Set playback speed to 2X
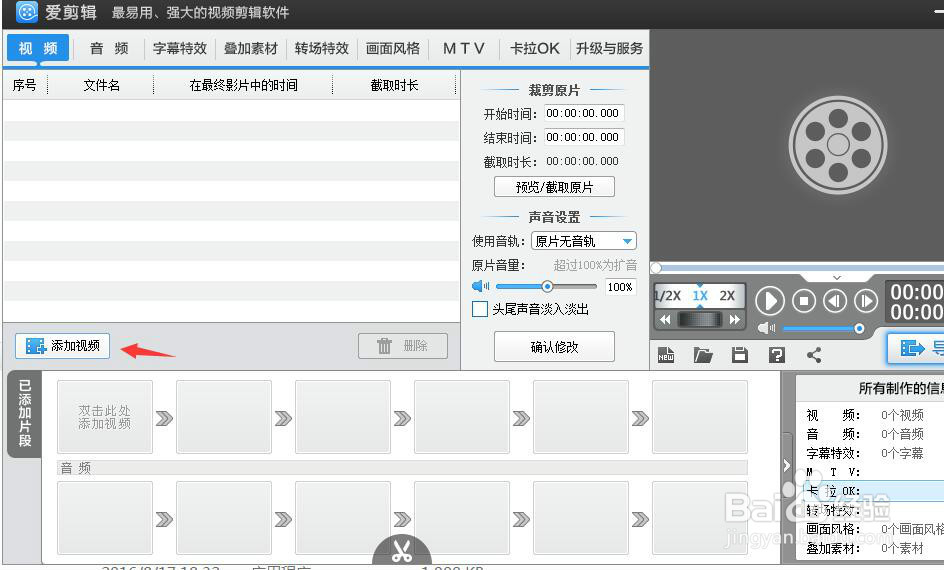The height and width of the screenshot is (570, 944). (x=727, y=296)
